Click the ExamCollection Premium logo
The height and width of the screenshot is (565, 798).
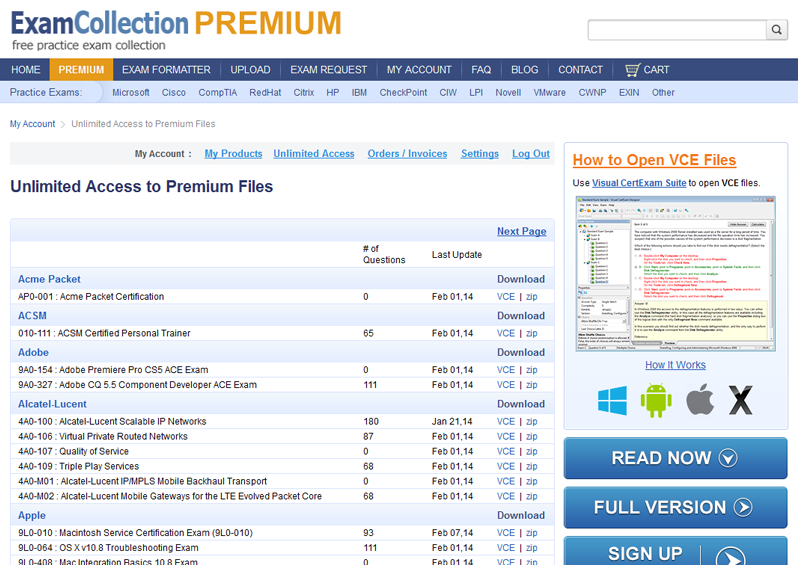(x=176, y=31)
